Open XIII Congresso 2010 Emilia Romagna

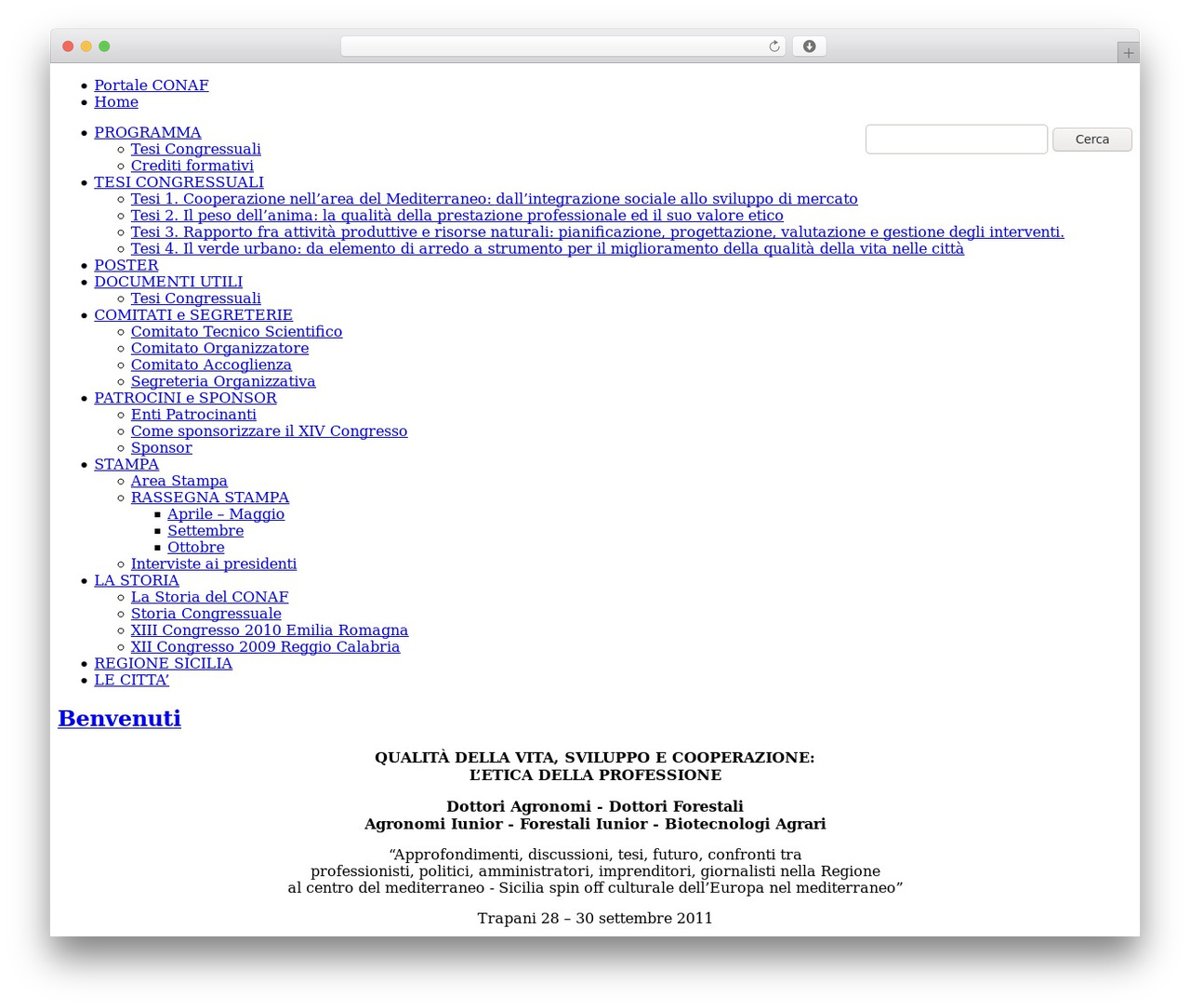(x=270, y=630)
